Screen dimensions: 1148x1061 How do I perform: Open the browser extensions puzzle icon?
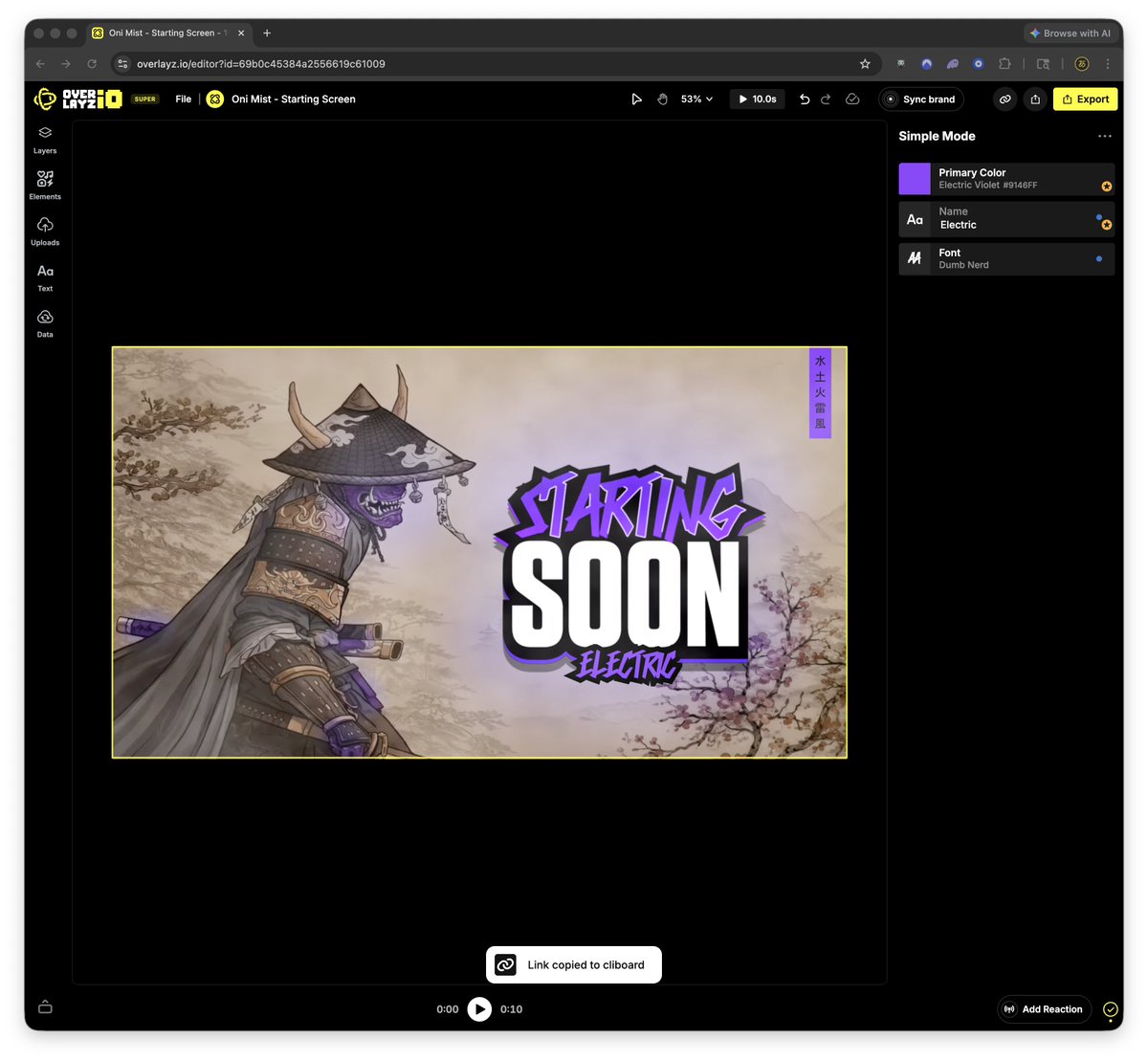pyautogui.click(x=1004, y=64)
